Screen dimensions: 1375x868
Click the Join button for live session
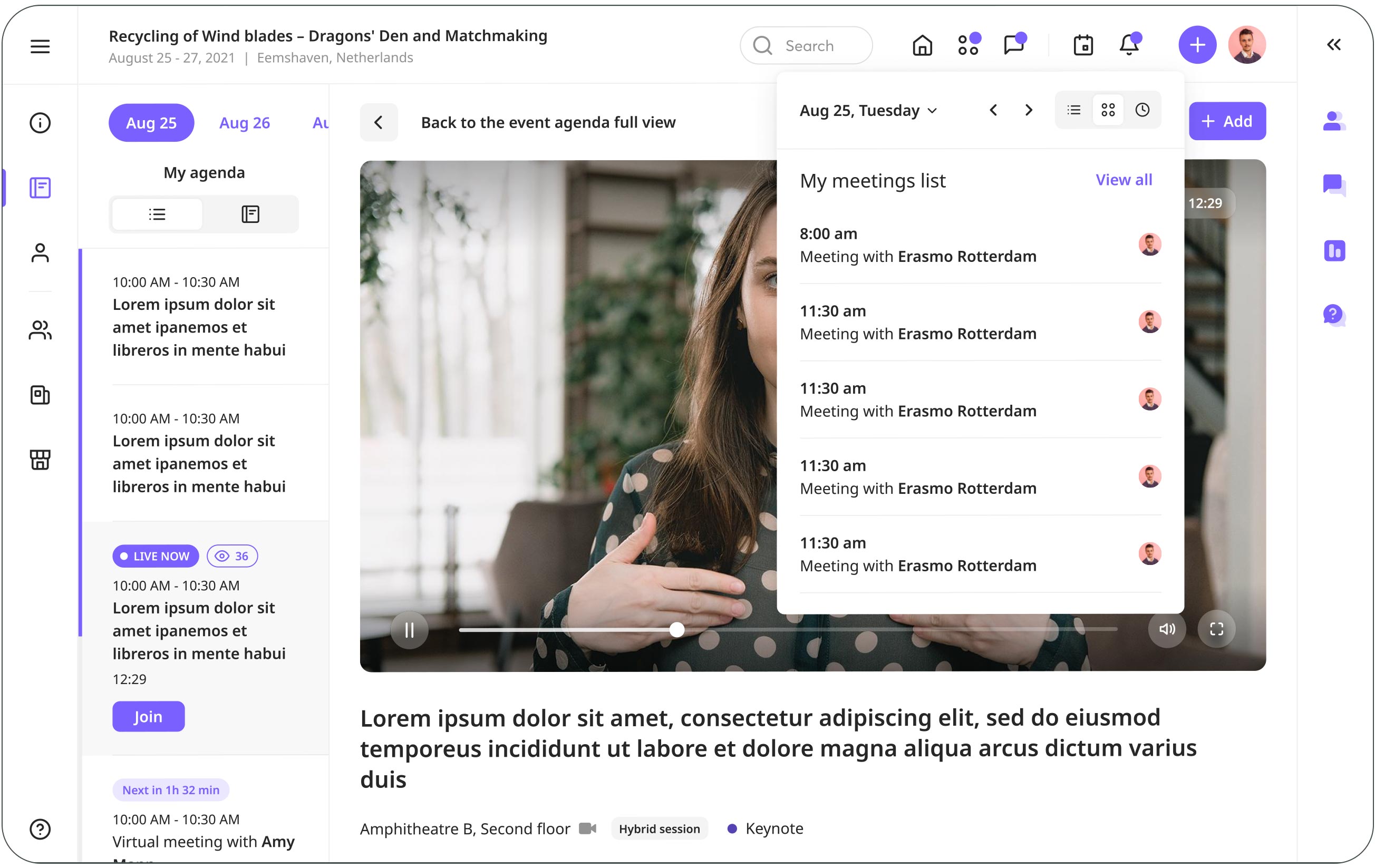point(149,716)
